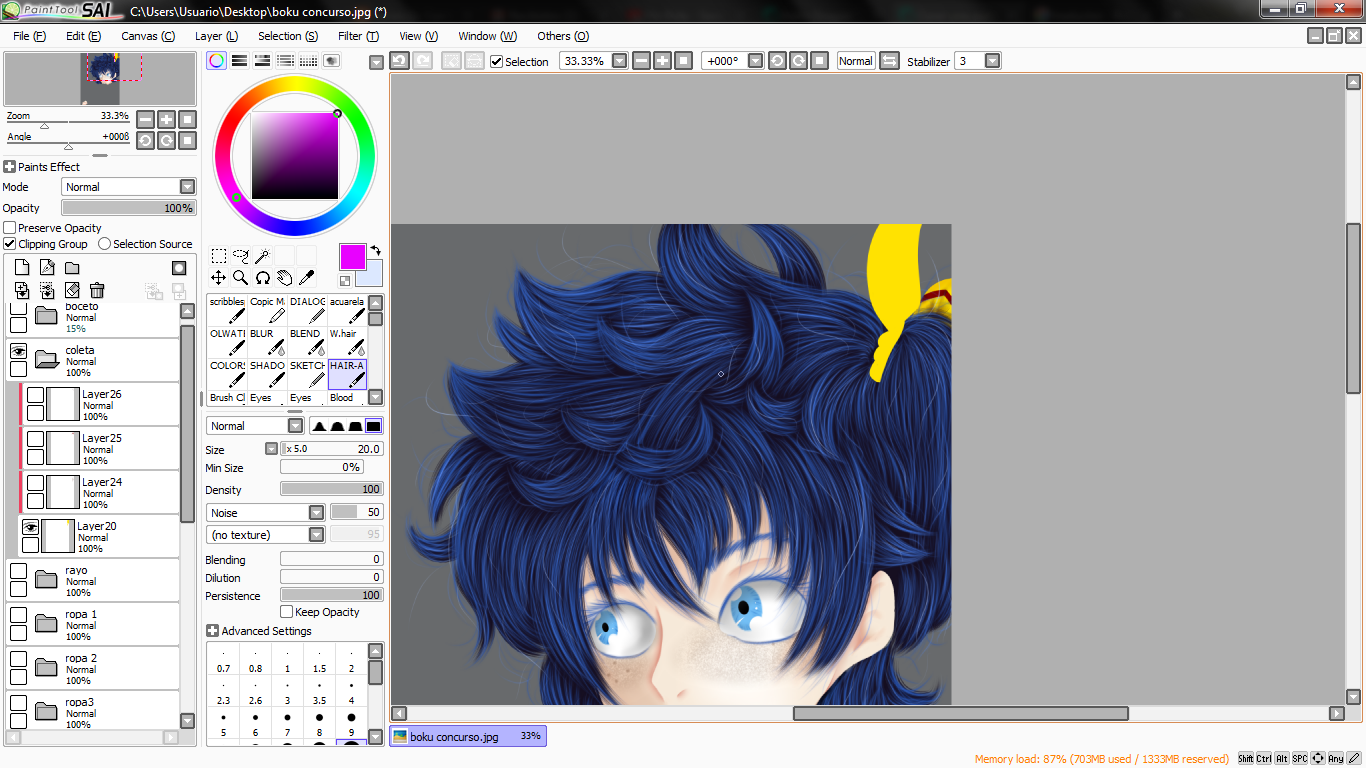Select the Zoom magnifier tool
Image resolution: width=1366 pixels, height=768 pixels.
click(240, 278)
